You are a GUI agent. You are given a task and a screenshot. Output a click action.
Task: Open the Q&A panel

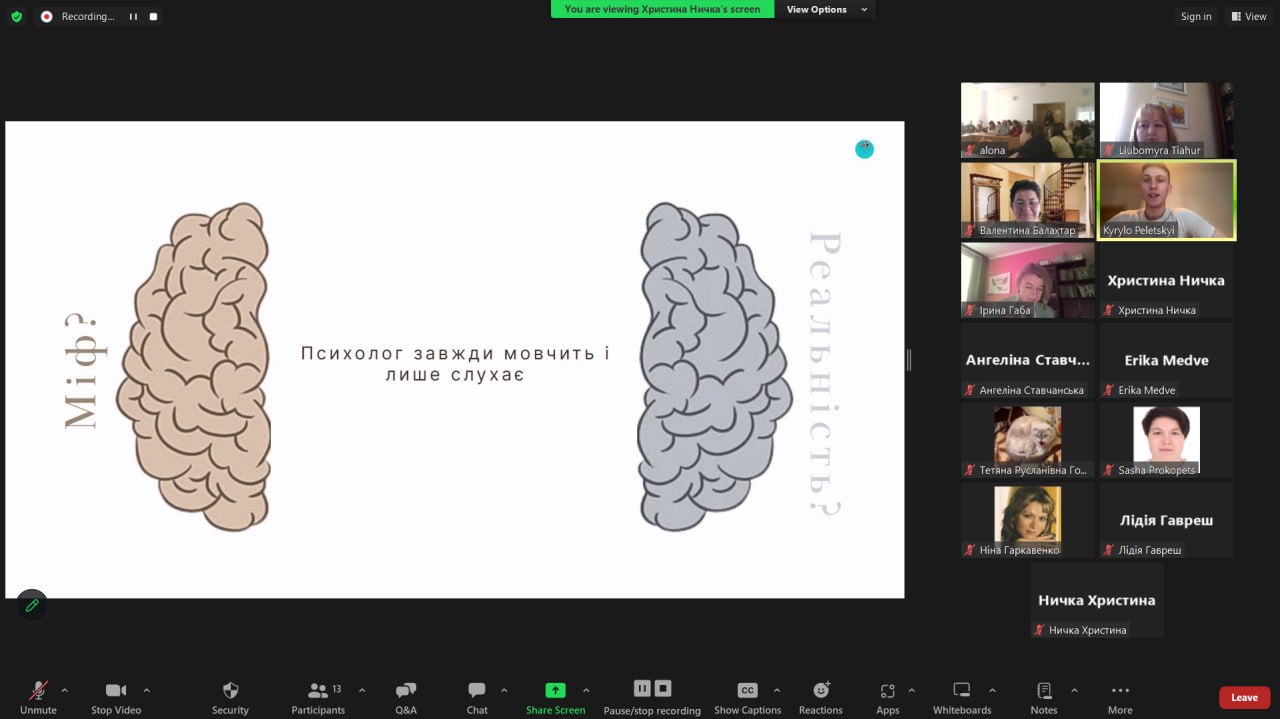click(x=406, y=697)
